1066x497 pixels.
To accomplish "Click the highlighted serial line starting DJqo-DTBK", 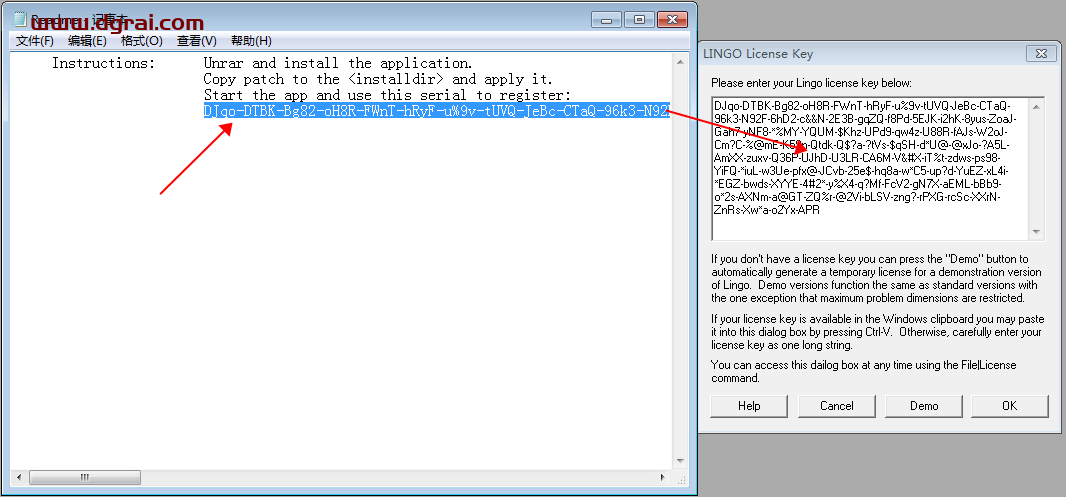I will pos(437,111).
